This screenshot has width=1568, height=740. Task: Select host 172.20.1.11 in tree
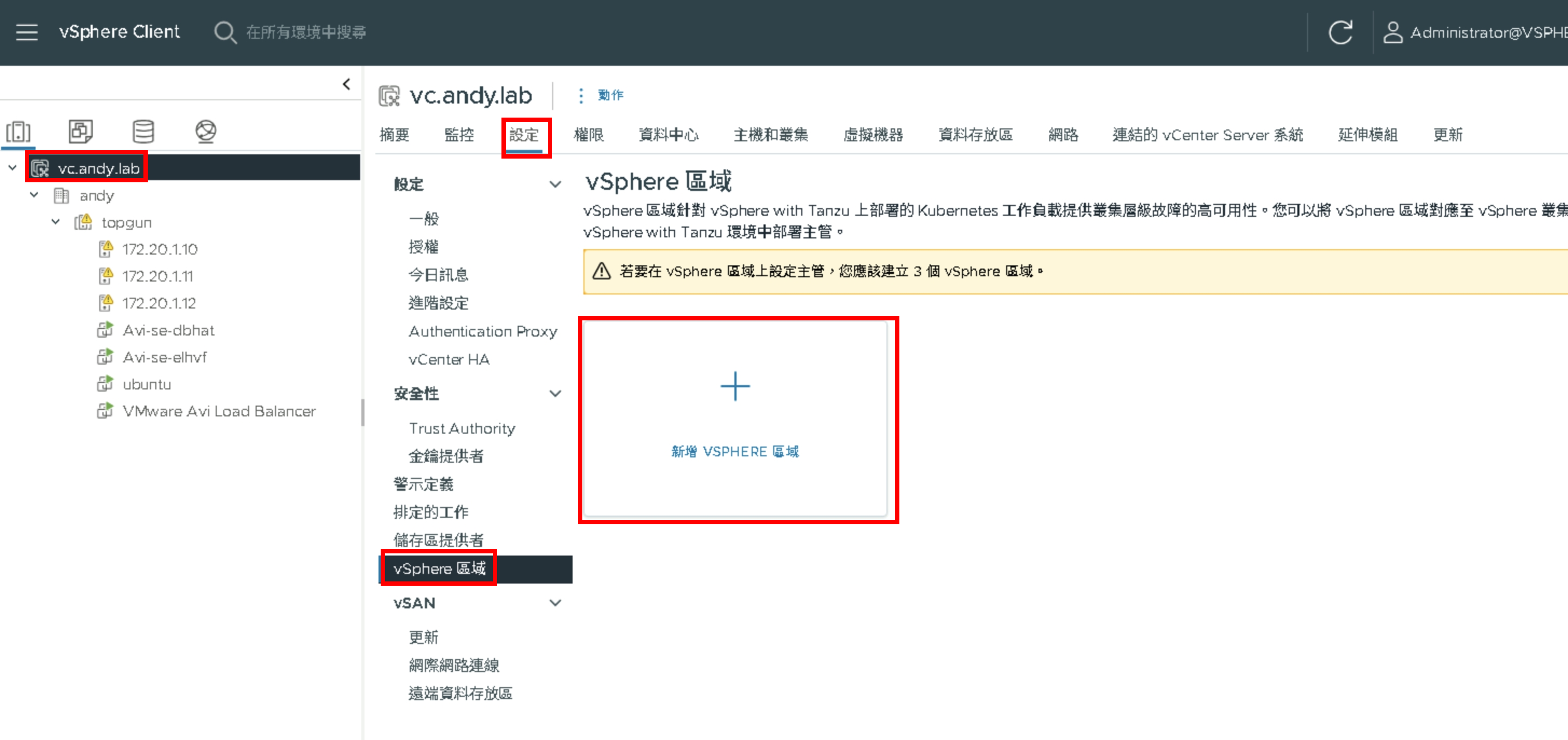157,276
